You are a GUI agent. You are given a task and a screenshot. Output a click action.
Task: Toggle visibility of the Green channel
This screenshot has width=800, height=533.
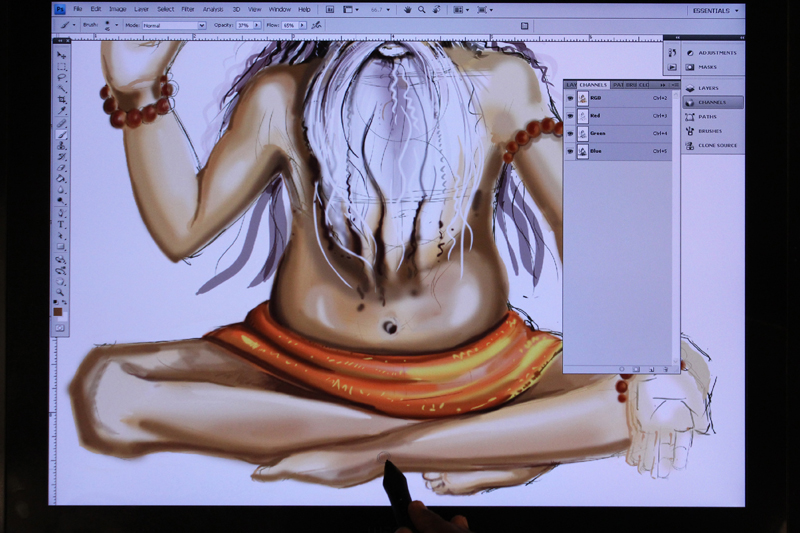click(570, 133)
